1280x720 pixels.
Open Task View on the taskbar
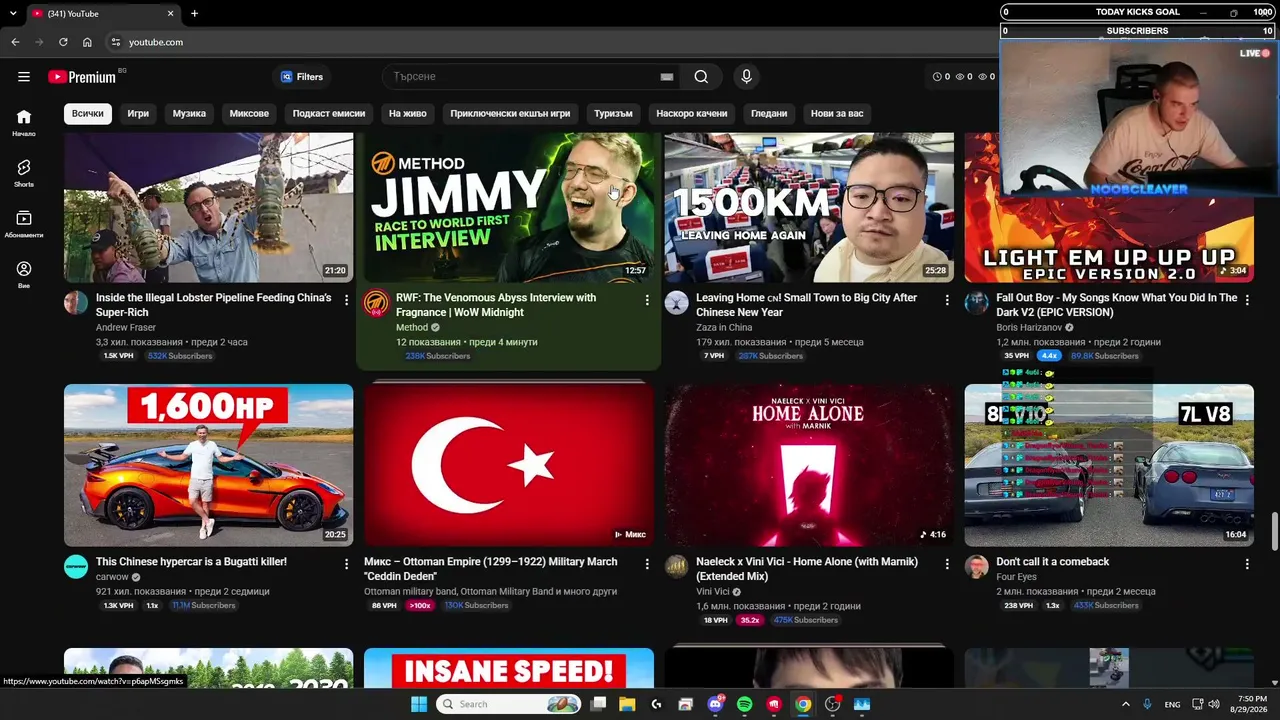click(598, 704)
